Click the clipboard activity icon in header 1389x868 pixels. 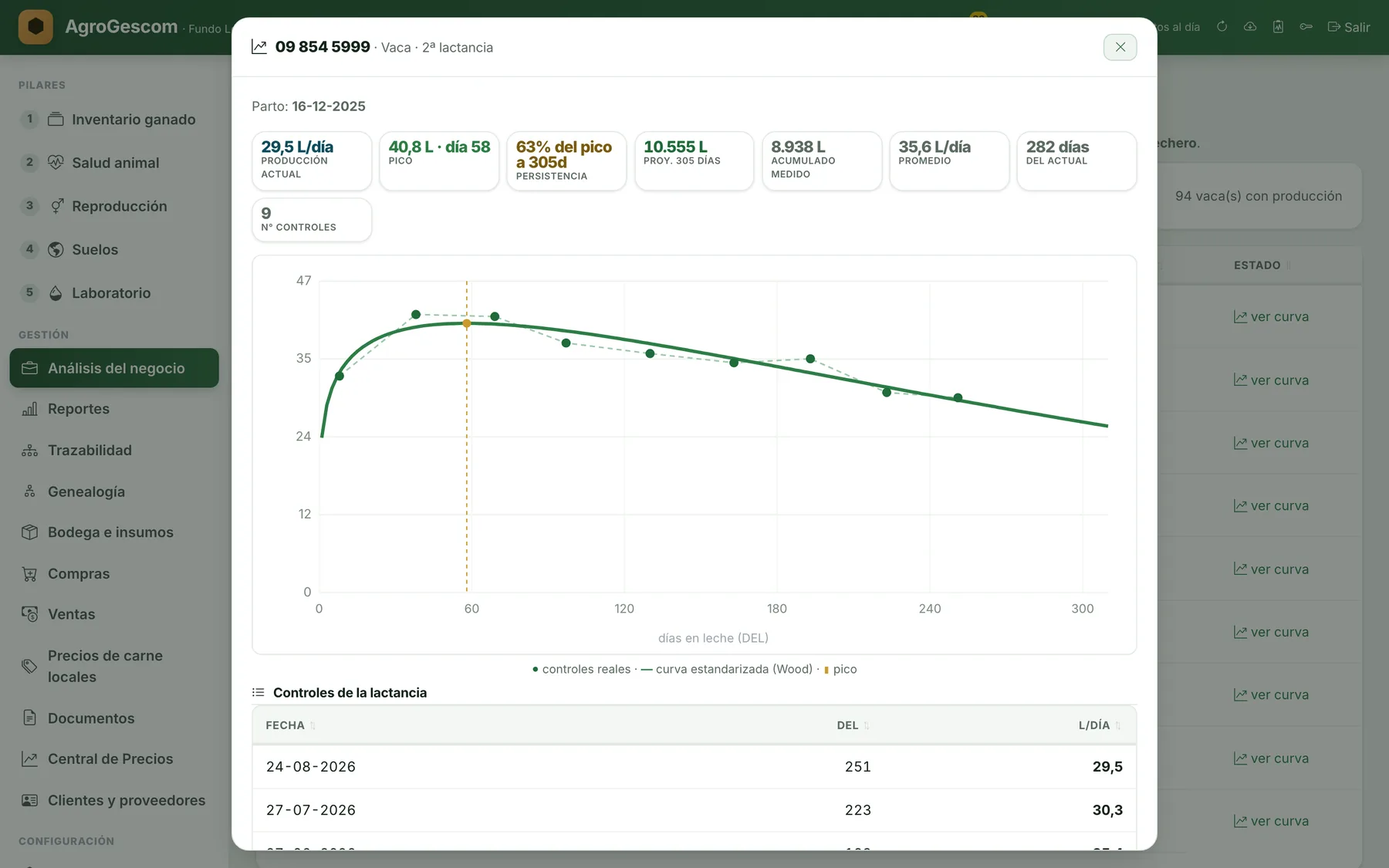click(1278, 26)
